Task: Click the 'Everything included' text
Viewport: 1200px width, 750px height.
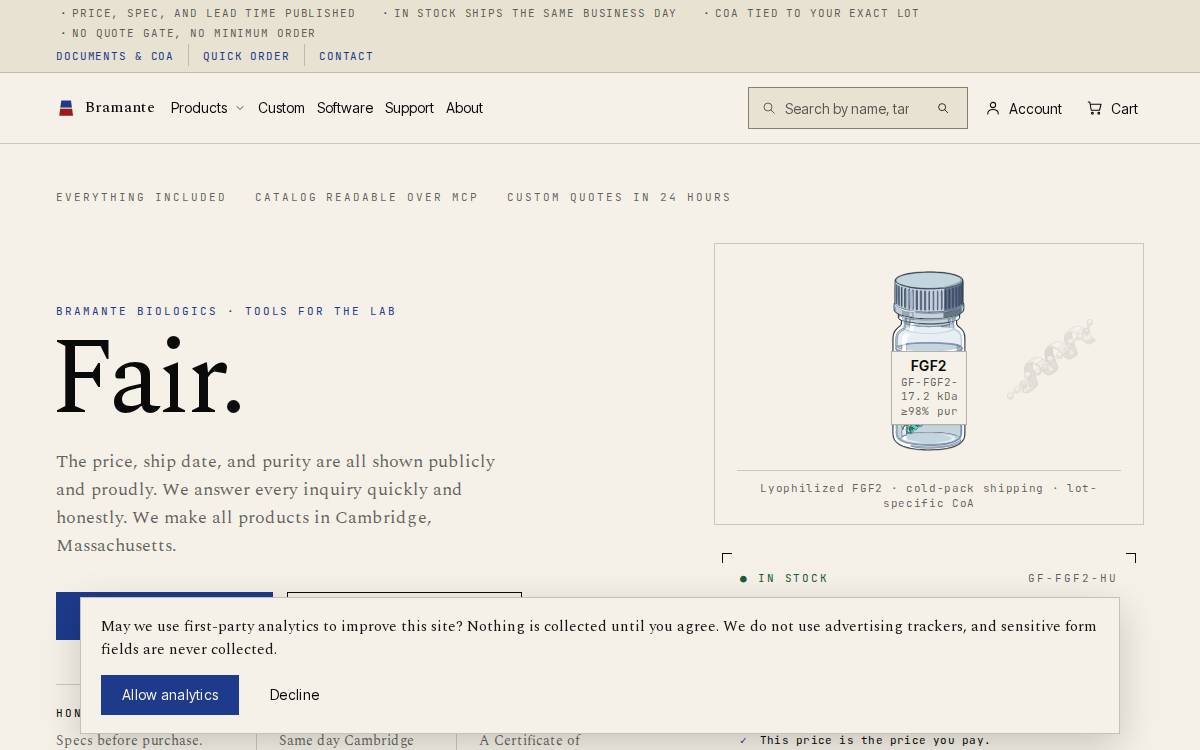Action: pyautogui.click(x=141, y=197)
